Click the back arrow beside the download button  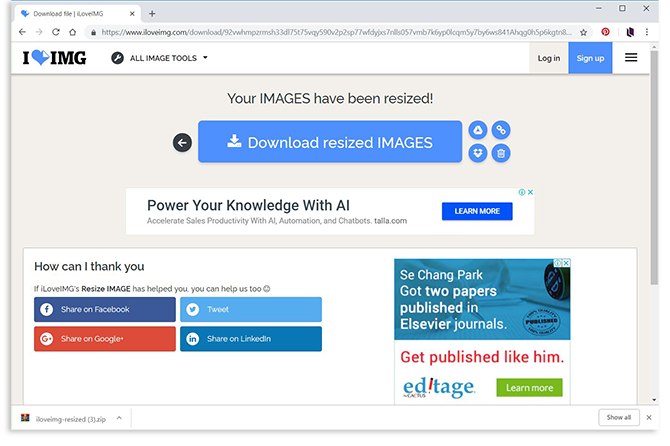click(x=182, y=143)
